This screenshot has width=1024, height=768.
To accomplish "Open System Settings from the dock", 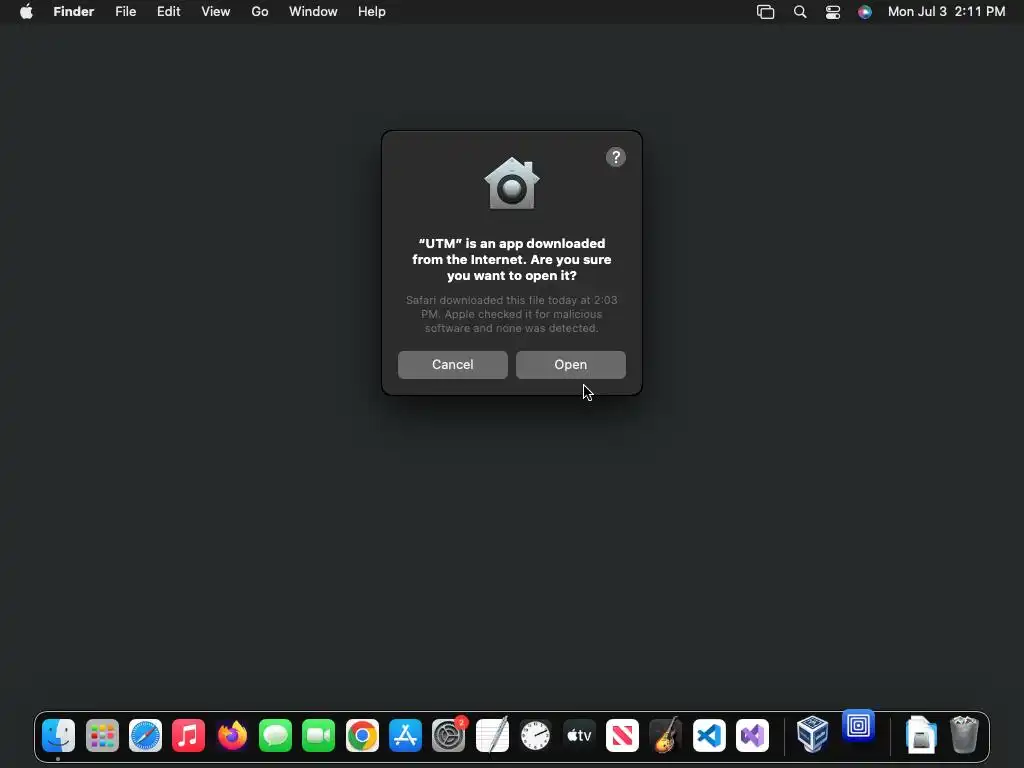I will [x=449, y=735].
